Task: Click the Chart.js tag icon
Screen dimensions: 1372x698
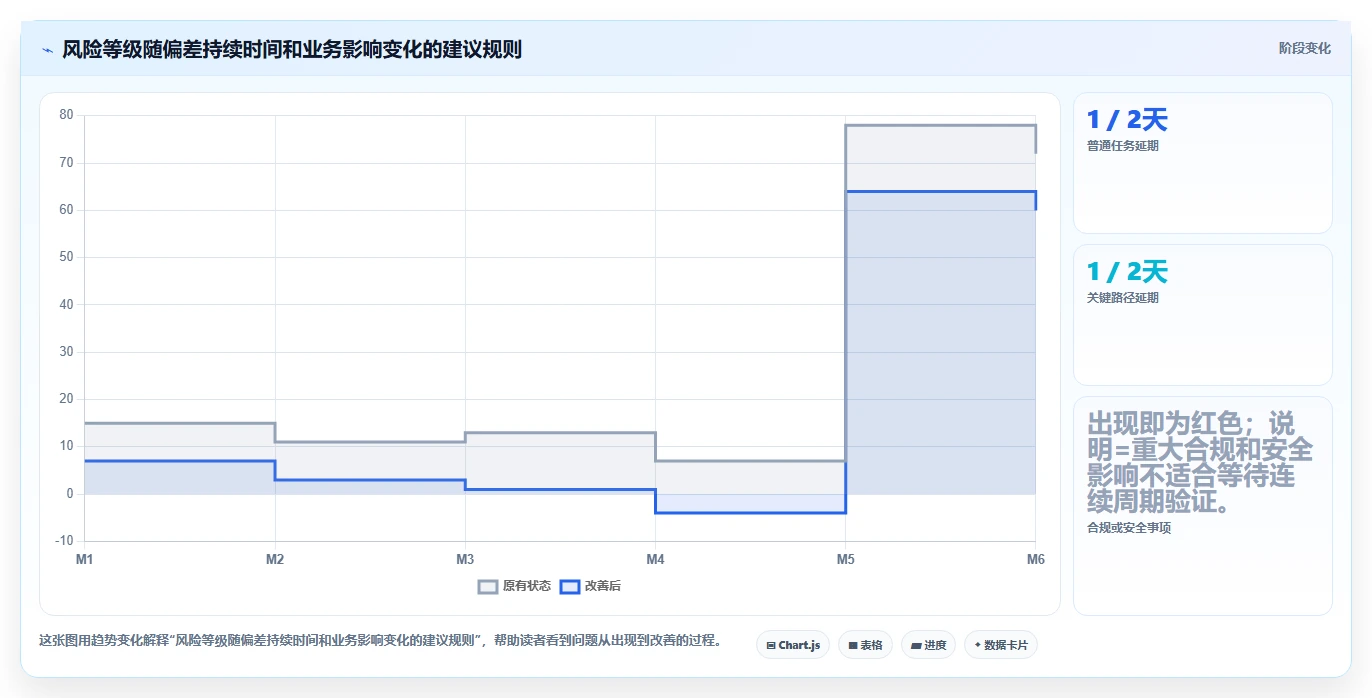Action: 771,646
